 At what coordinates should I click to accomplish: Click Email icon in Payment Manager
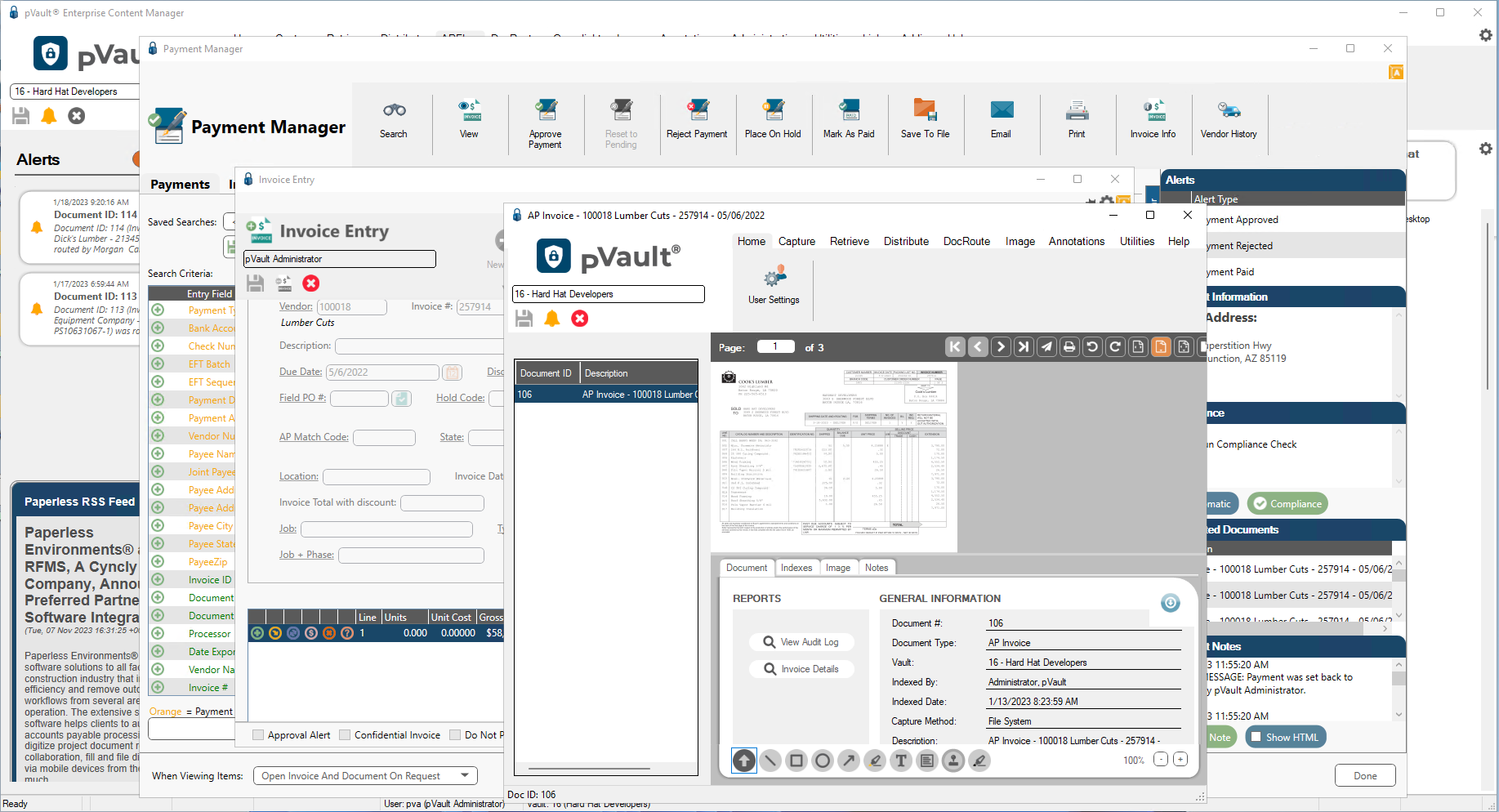pos(1001,120)
